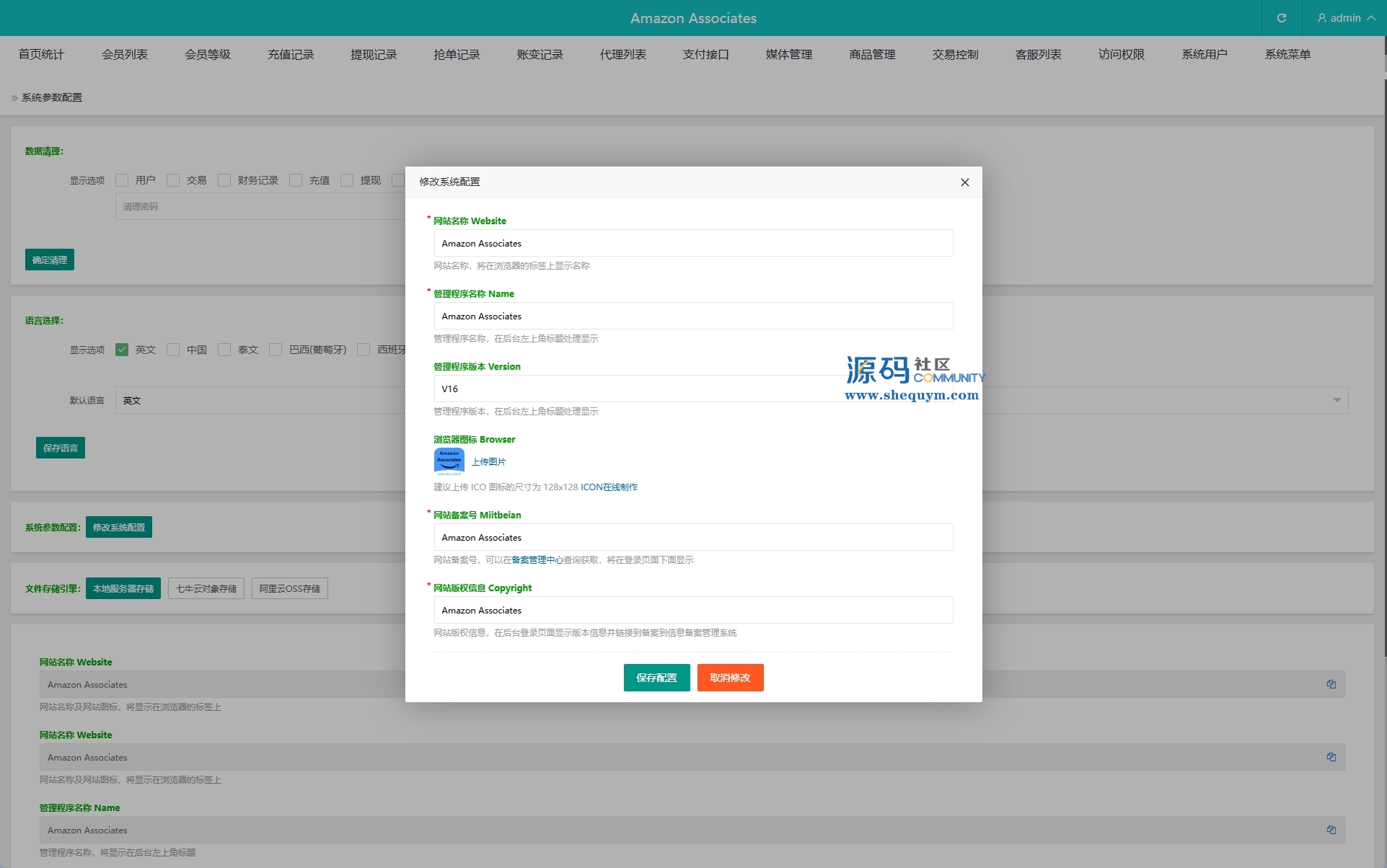
Task: Open the 系统用户 menu
Action: (1205, 55)
